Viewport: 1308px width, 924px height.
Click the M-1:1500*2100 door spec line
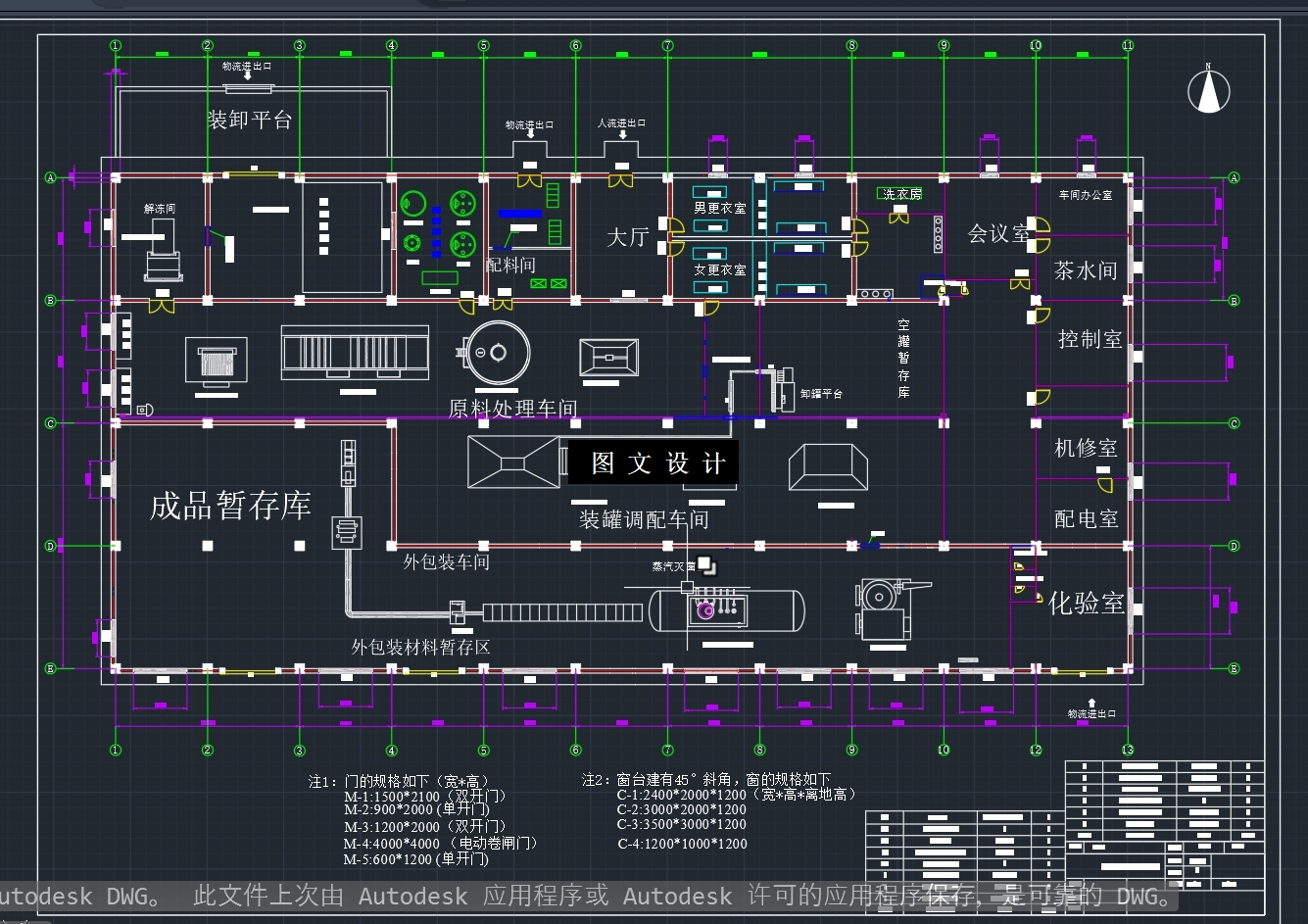[x=425, y=797]
